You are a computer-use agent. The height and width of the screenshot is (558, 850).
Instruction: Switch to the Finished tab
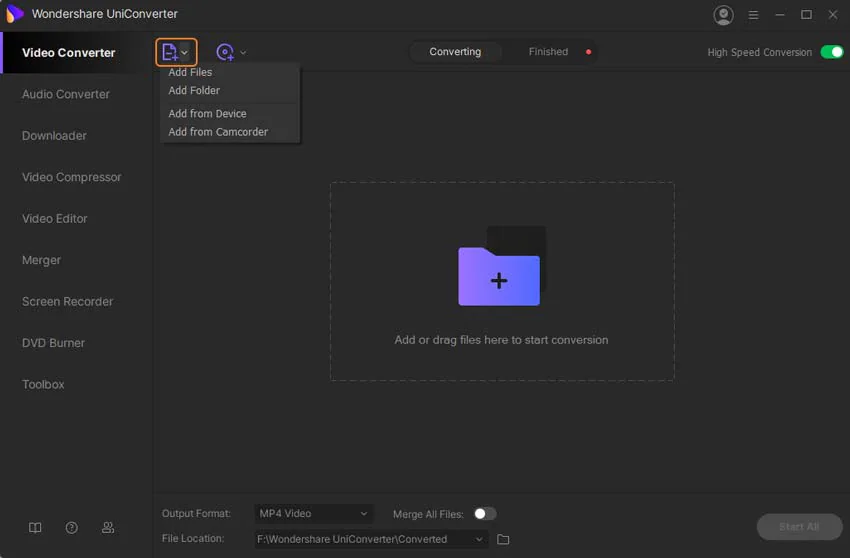(x=548, y=52)
